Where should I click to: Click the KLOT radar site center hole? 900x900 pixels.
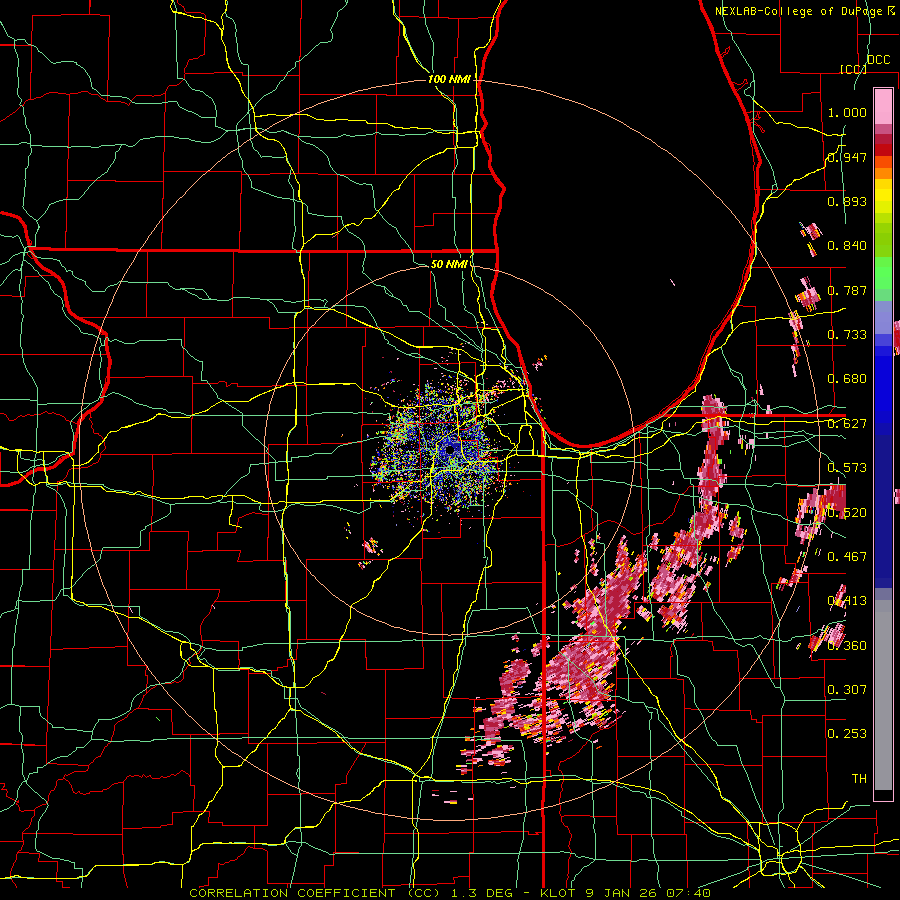tap(450, 450)
